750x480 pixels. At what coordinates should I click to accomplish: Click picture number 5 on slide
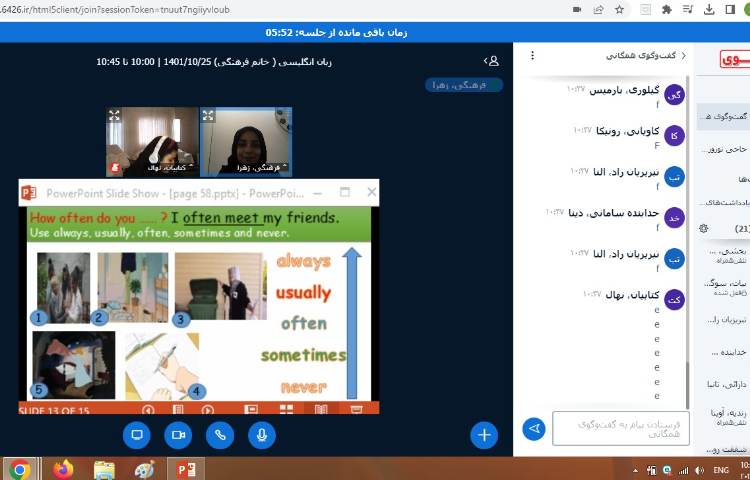click(x=74, y=365)
